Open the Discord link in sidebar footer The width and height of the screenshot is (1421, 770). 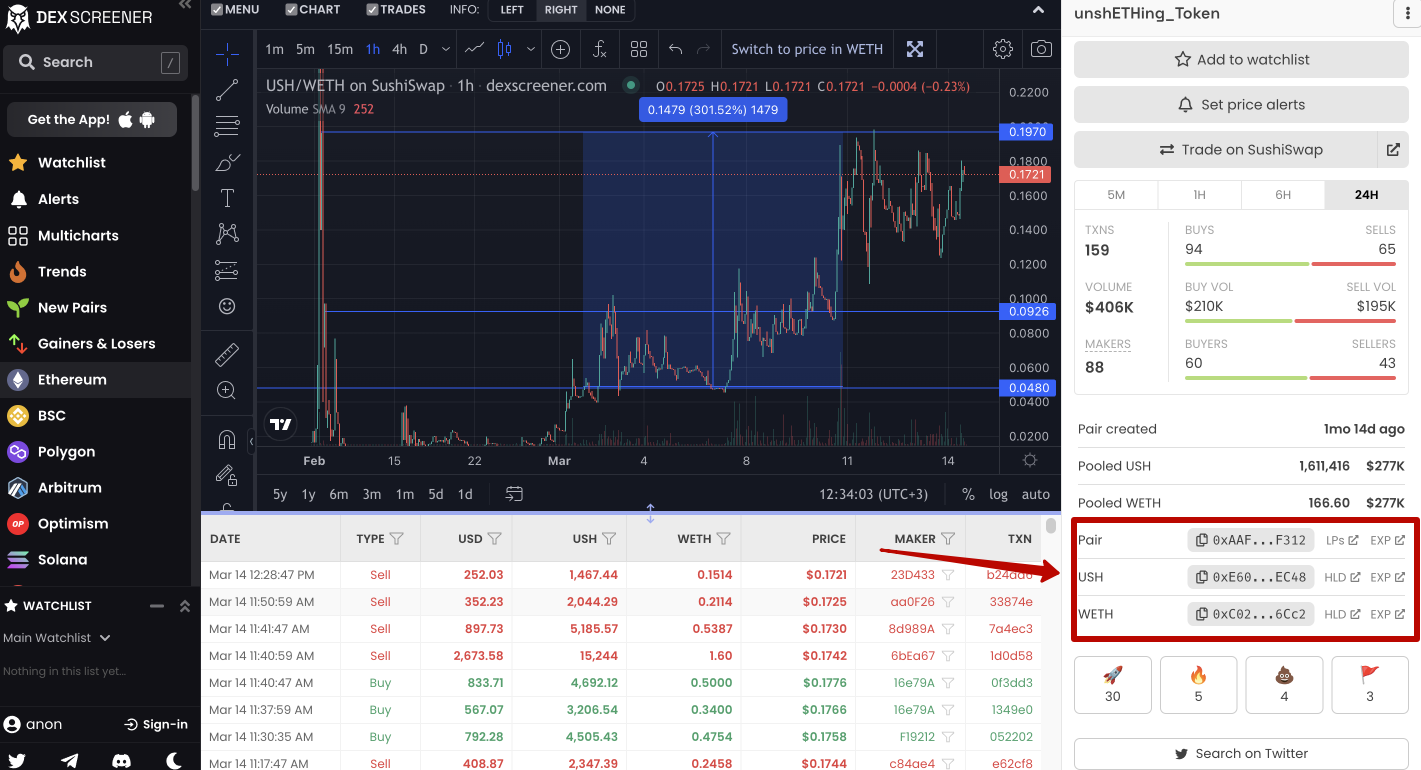(122, 760)
